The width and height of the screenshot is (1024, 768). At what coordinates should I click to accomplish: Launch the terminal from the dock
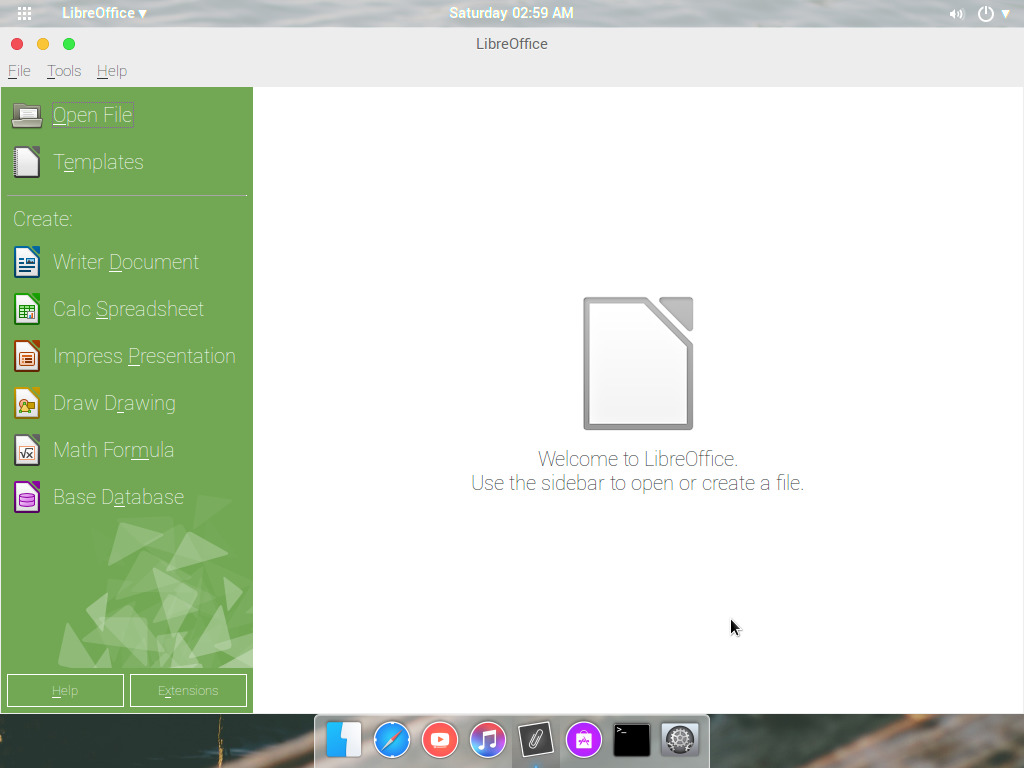tap(632, 740)
